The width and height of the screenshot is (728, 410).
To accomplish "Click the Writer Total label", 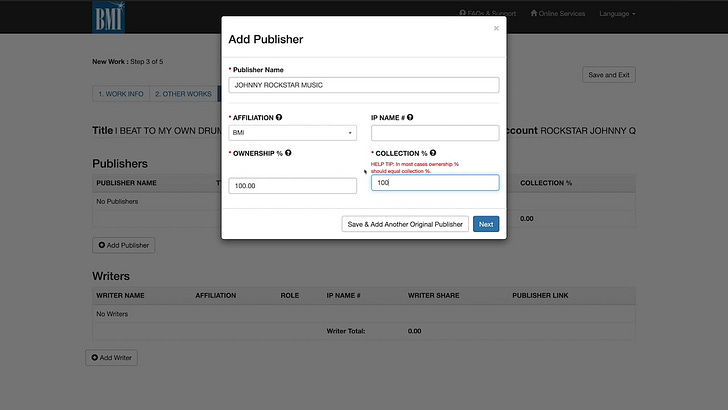I will pos(346,331).
